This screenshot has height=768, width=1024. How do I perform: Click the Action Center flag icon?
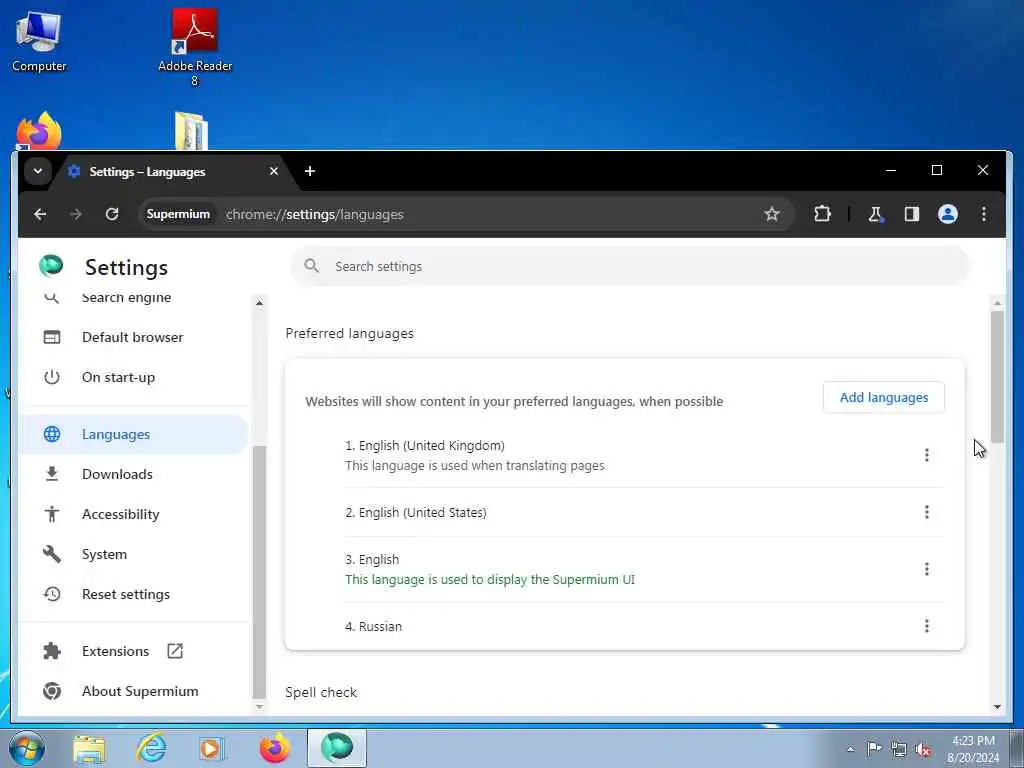click(x=874, y=749)
